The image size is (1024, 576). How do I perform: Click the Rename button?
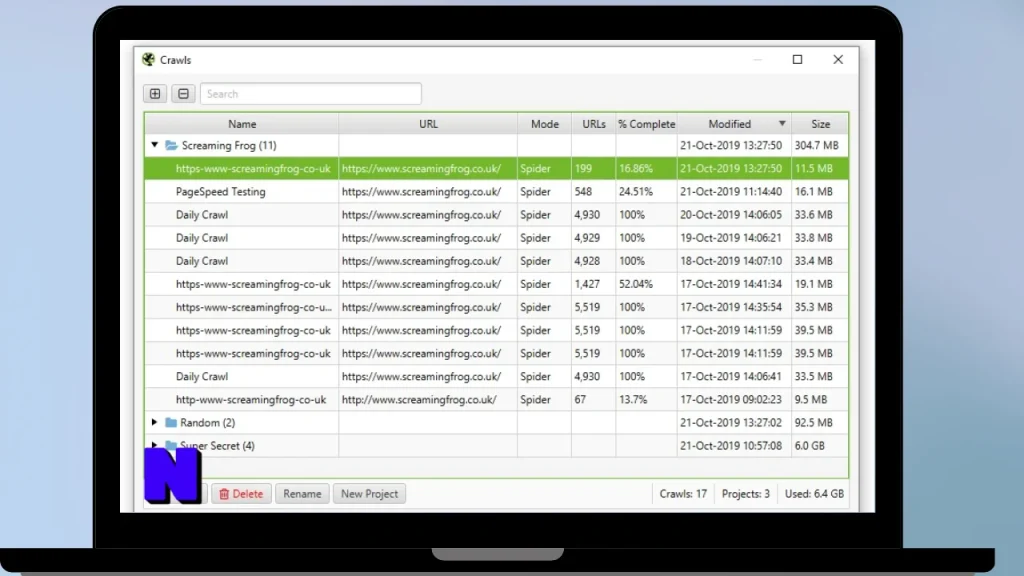tap(302, 494)
